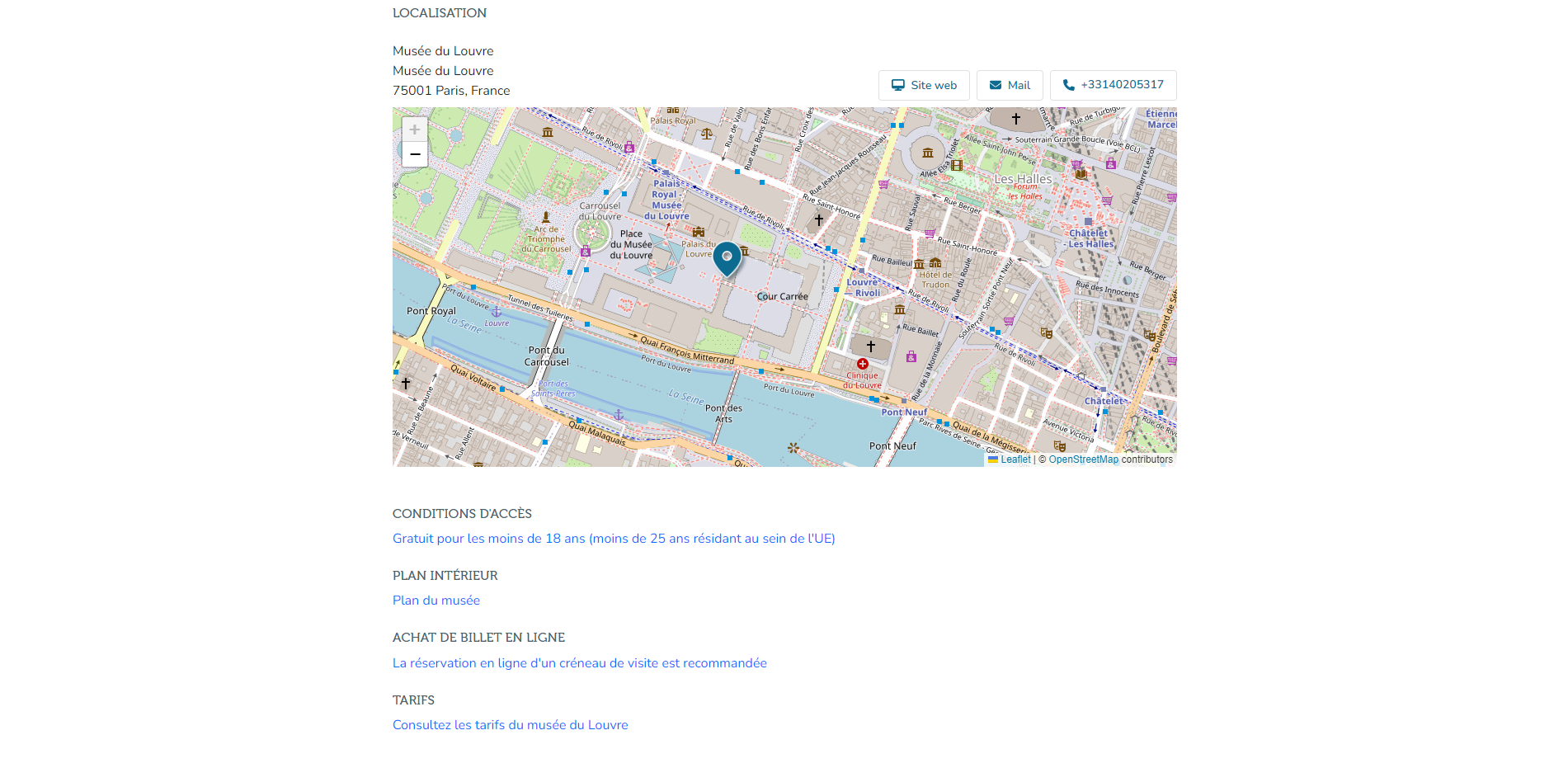Click the Pont Neuf metro station label
Image resolution: width=1568 pixels, height=768 pixels.
[904, 412]
